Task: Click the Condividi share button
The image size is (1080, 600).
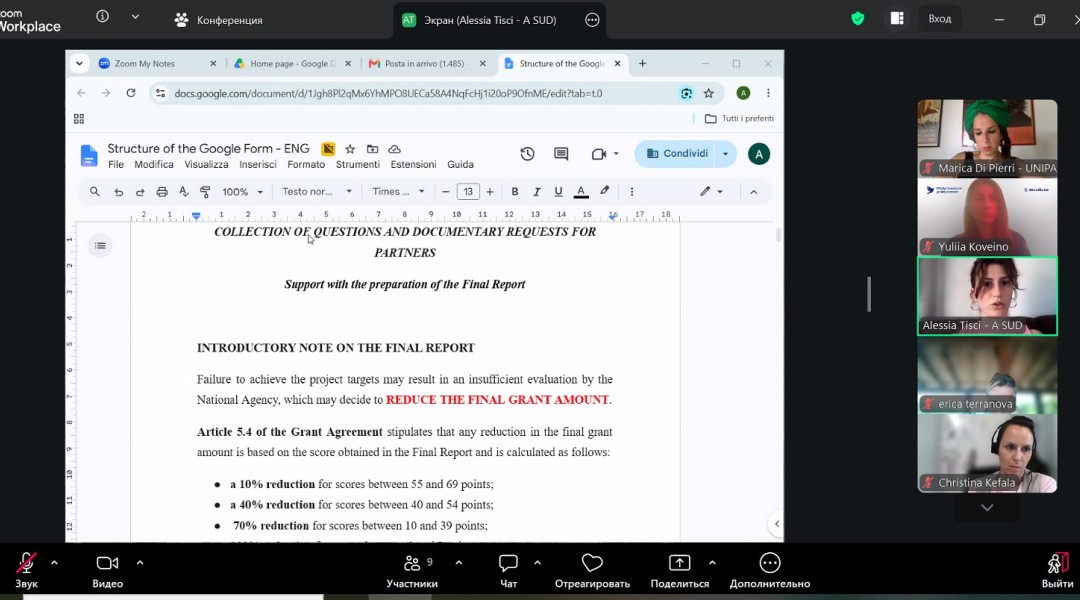Action: click(x=677, y=154)
